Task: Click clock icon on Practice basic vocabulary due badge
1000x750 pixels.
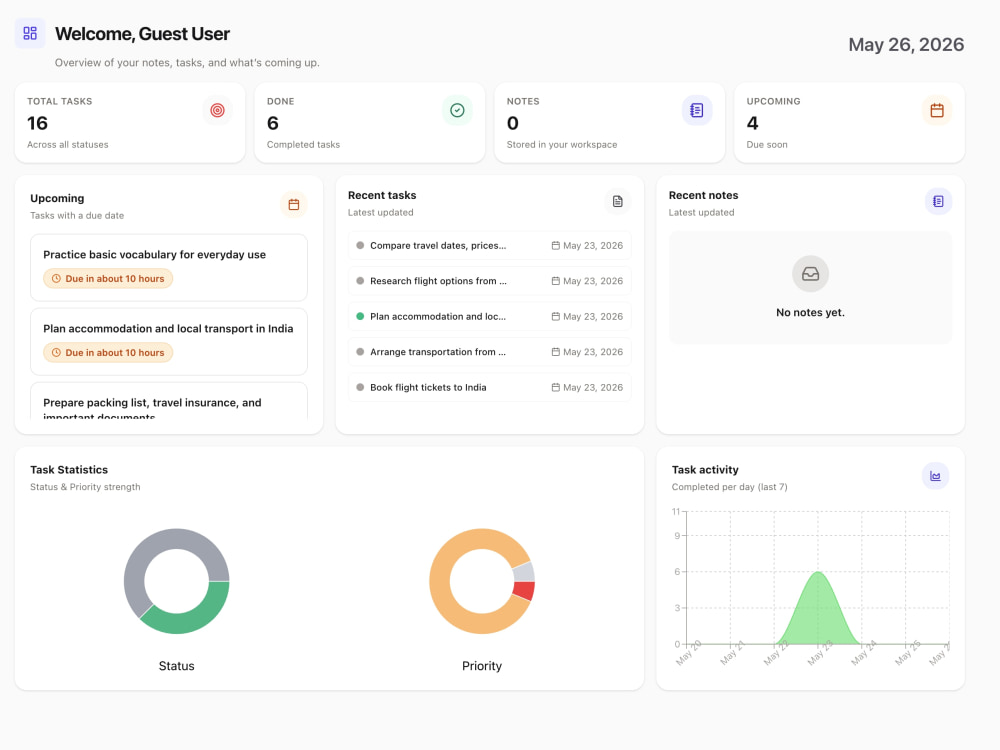Action: click(56, 279)
